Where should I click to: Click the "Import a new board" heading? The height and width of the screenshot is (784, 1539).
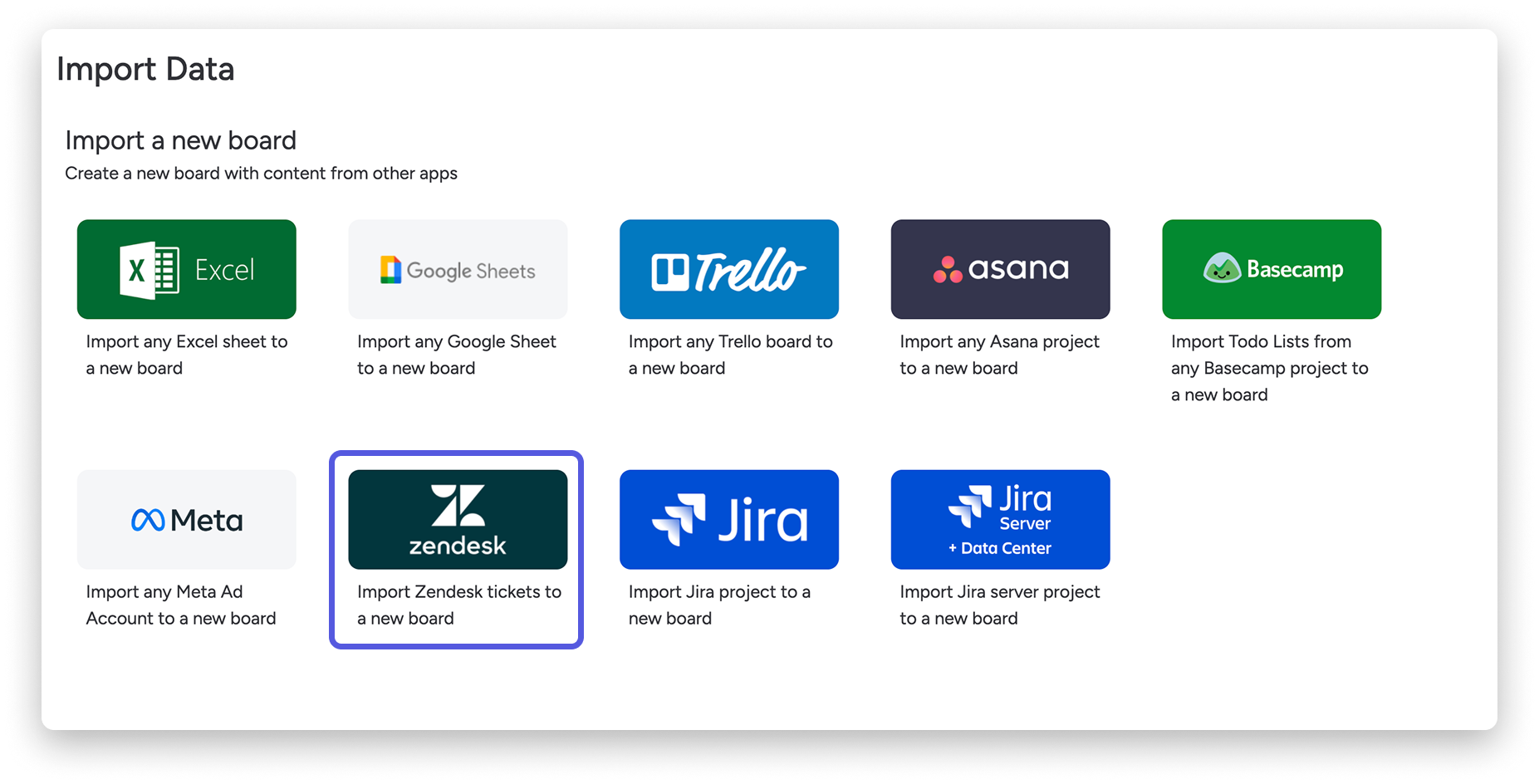point(180,140)
